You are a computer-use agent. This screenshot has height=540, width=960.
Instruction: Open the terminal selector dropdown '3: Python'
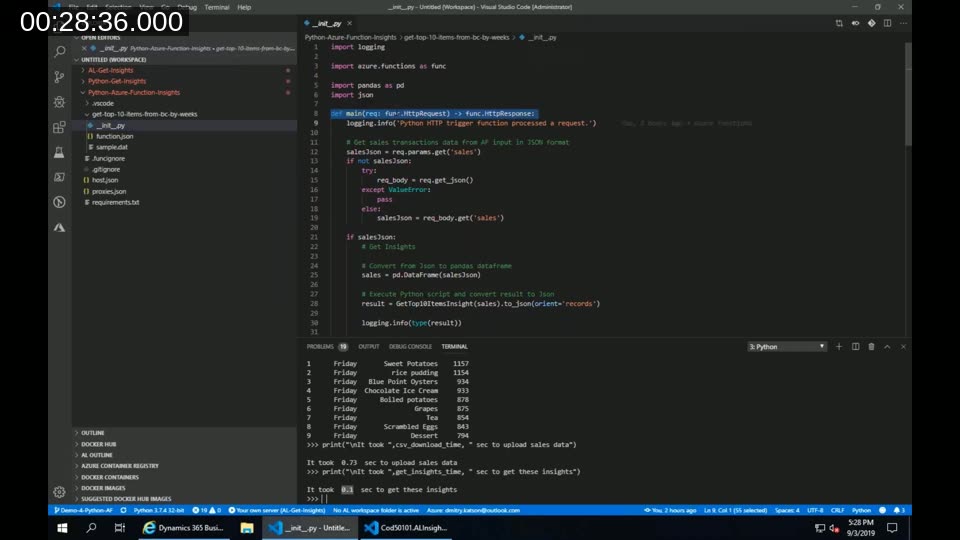point(787,347)
